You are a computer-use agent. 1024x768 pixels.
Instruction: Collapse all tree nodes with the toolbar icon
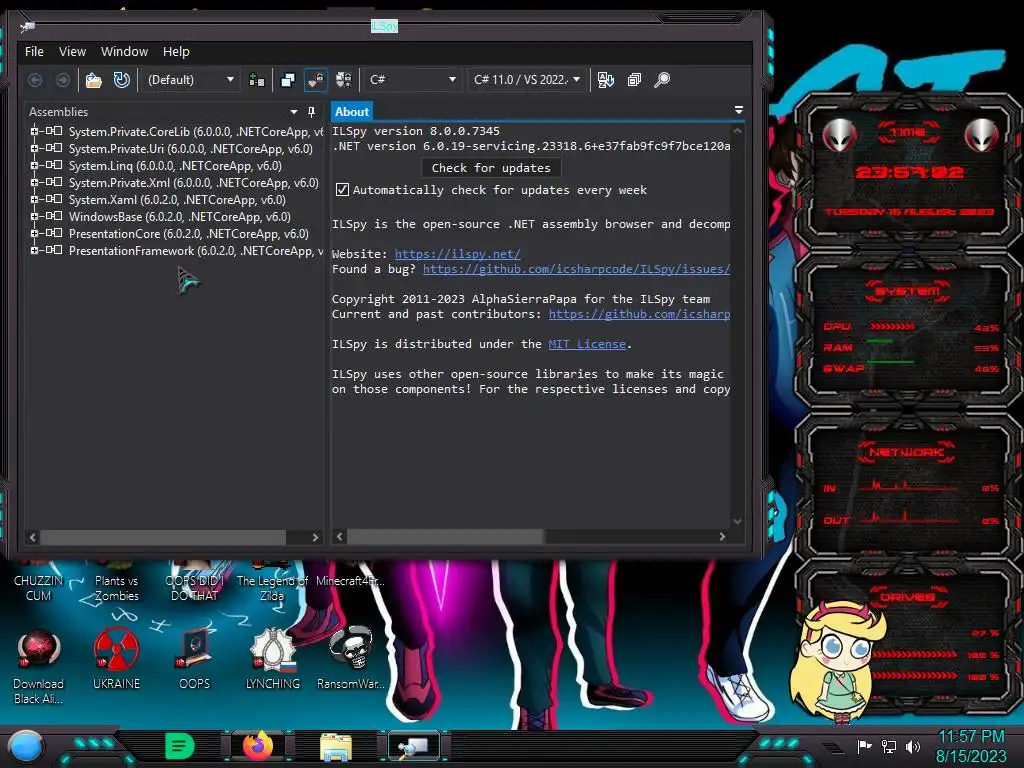click(634, 80)
